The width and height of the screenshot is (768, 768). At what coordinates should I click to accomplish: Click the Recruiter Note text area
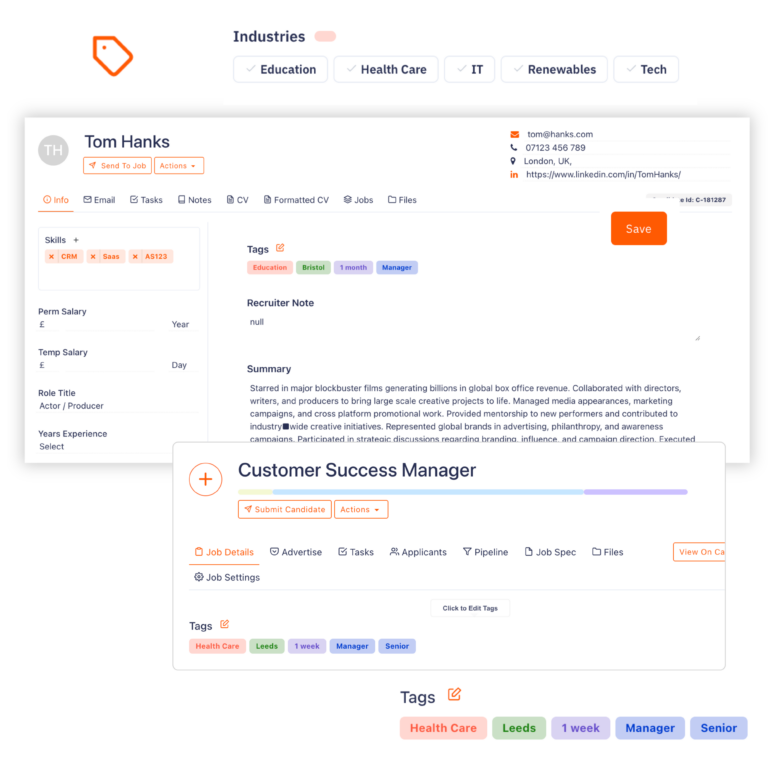click(x=473, y=328)
